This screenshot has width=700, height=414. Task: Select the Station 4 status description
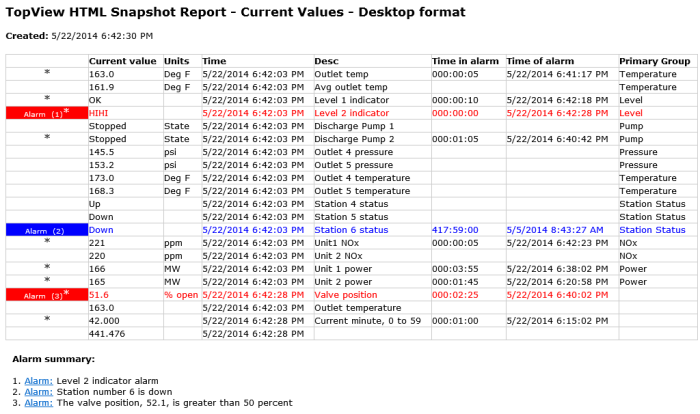coord(351,204)
